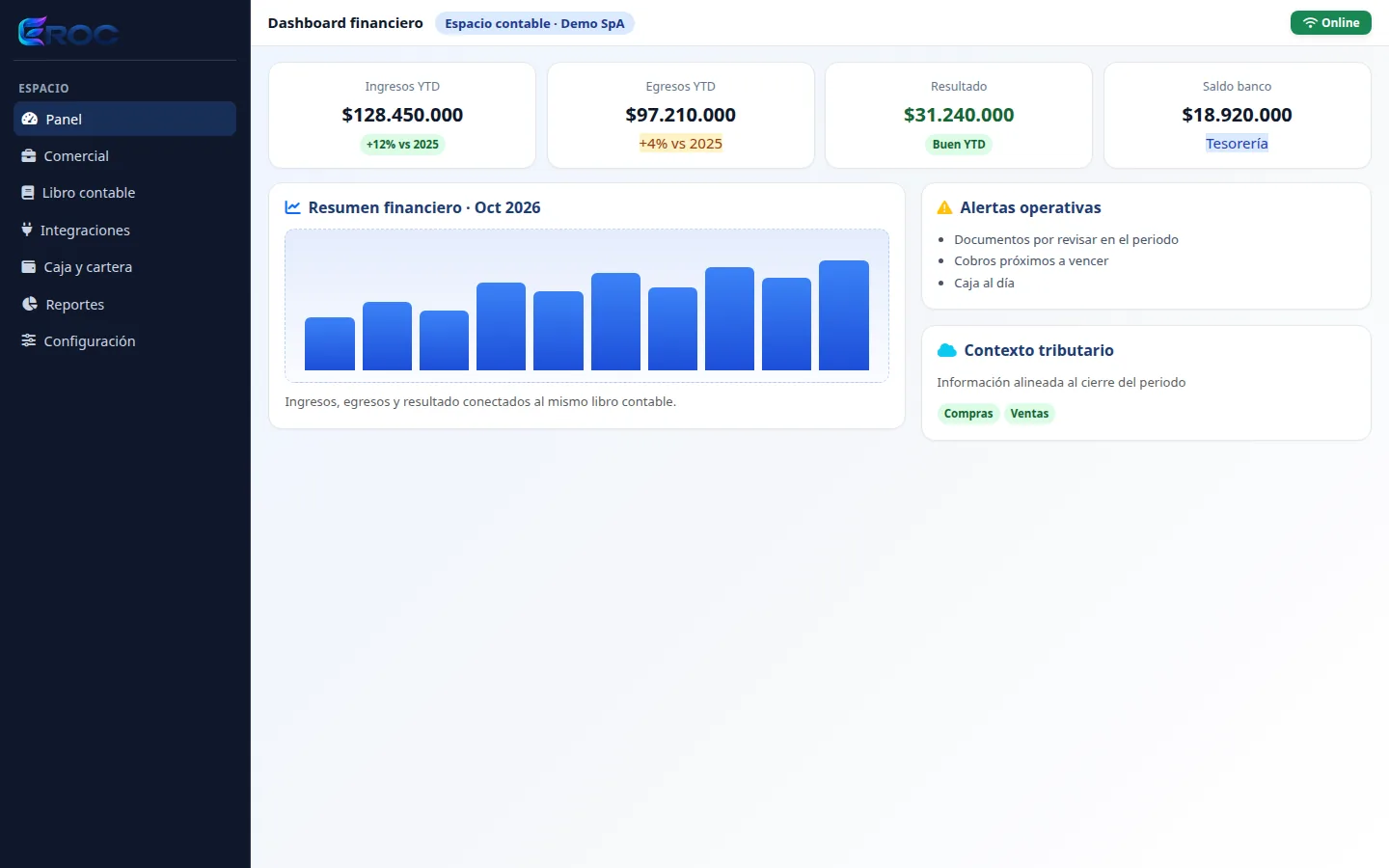
Task: Click the tallest last bar in the chart
Action: pyautogui.click(x=844, y=315)
